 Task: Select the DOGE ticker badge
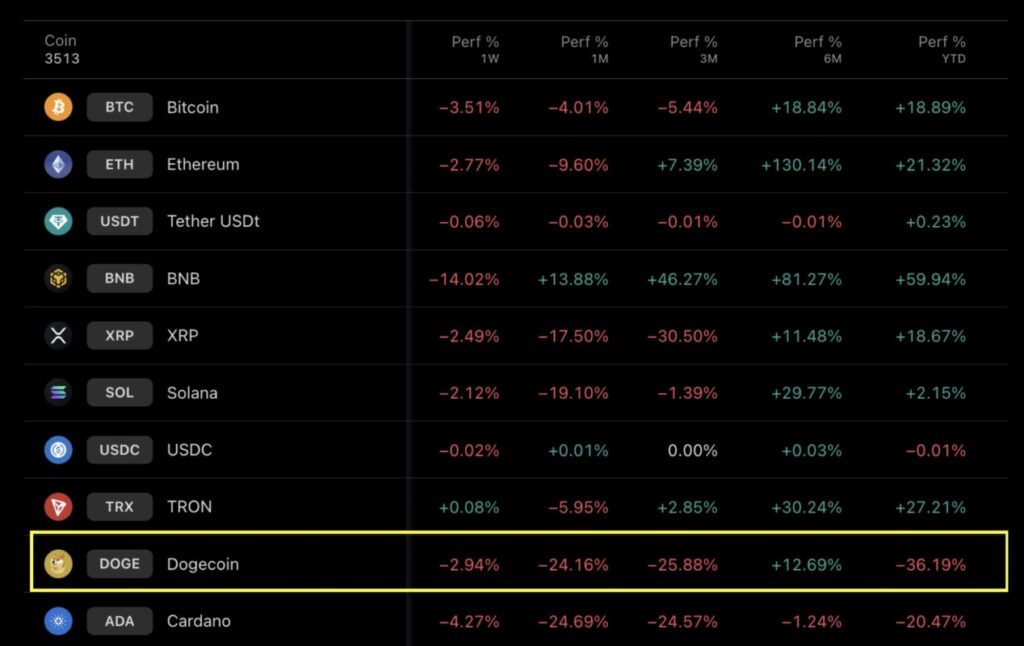point(119,564)
